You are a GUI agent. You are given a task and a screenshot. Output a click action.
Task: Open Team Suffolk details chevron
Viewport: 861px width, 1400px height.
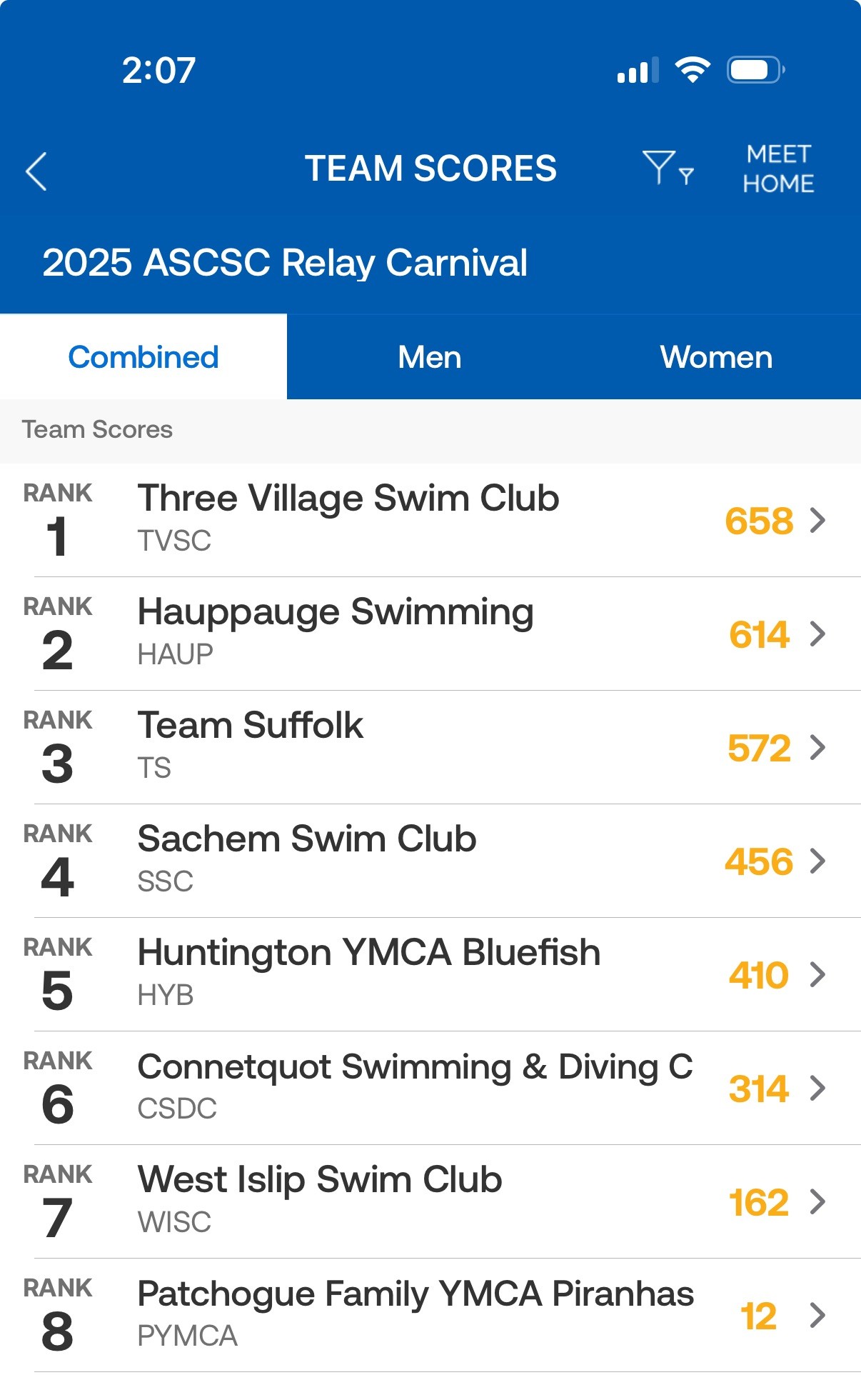point(817,747)
